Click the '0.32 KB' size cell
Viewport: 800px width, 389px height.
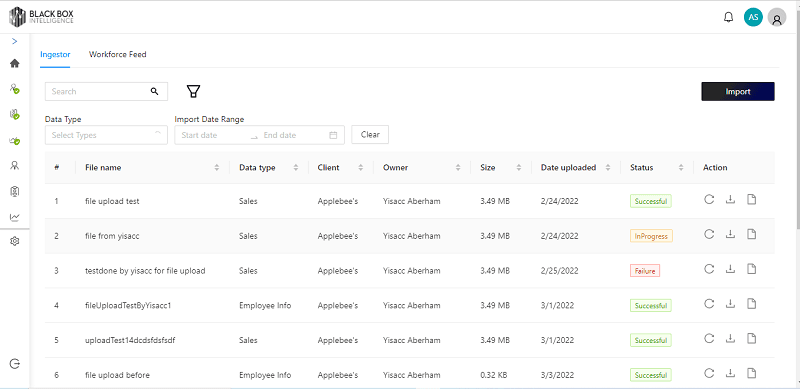(493, 375)
